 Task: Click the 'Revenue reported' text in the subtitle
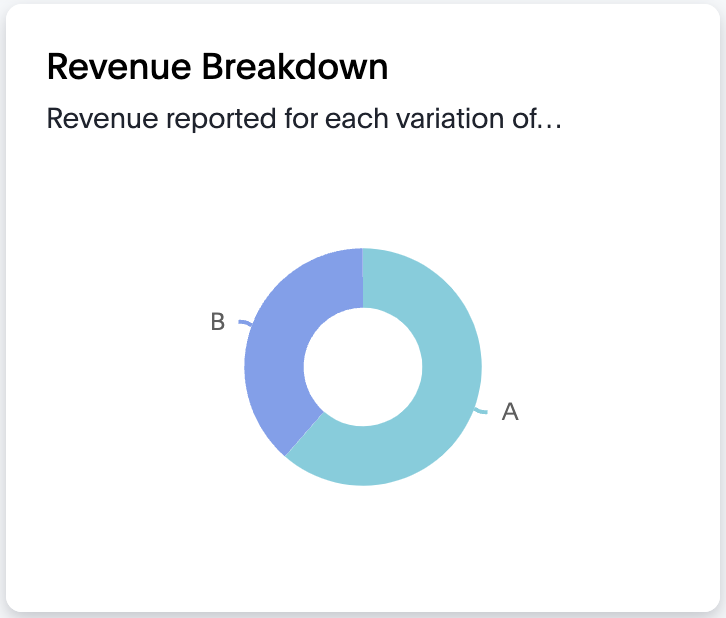tap(133, 120)
